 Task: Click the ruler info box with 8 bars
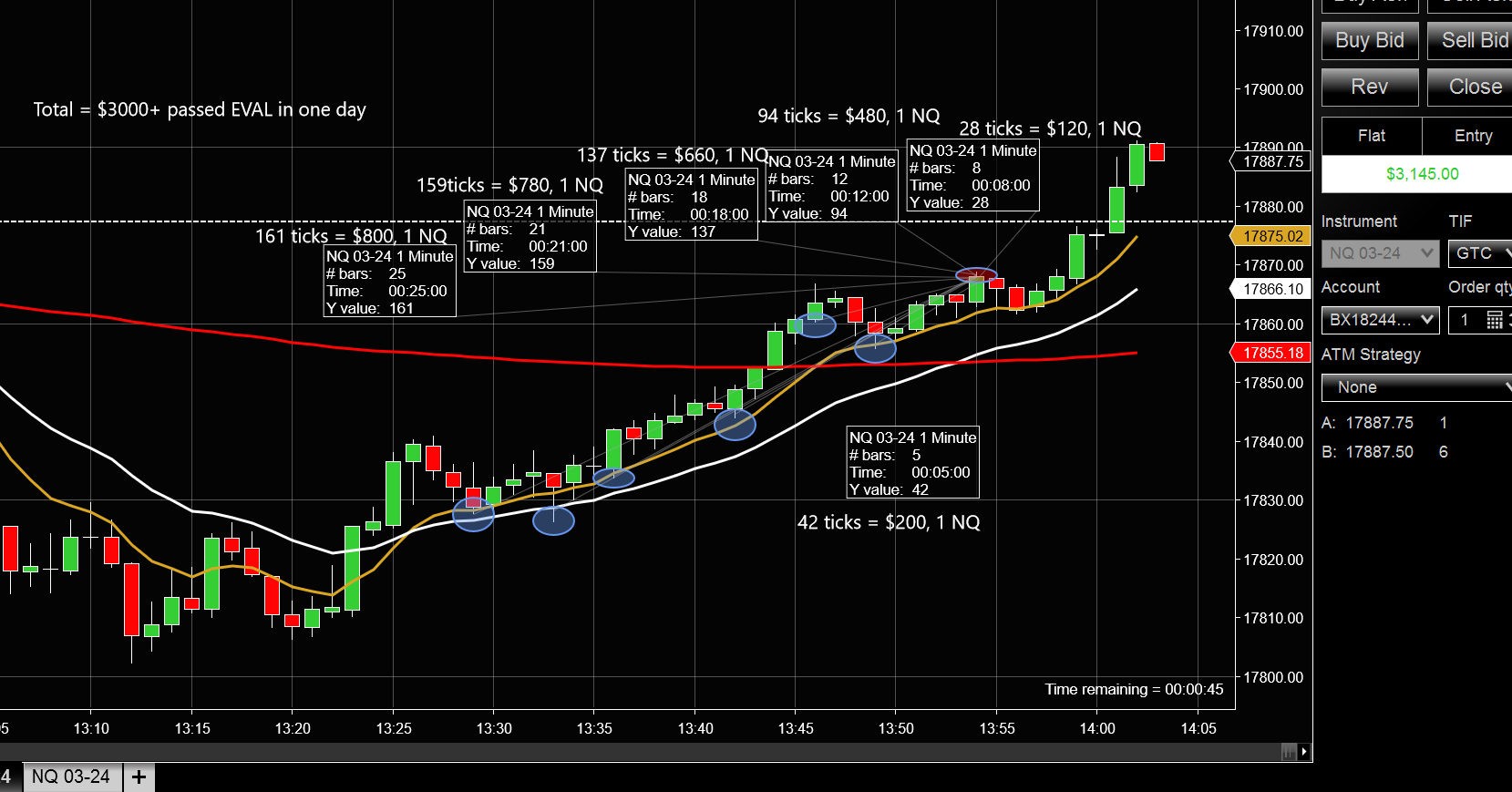tap(973, 175)
